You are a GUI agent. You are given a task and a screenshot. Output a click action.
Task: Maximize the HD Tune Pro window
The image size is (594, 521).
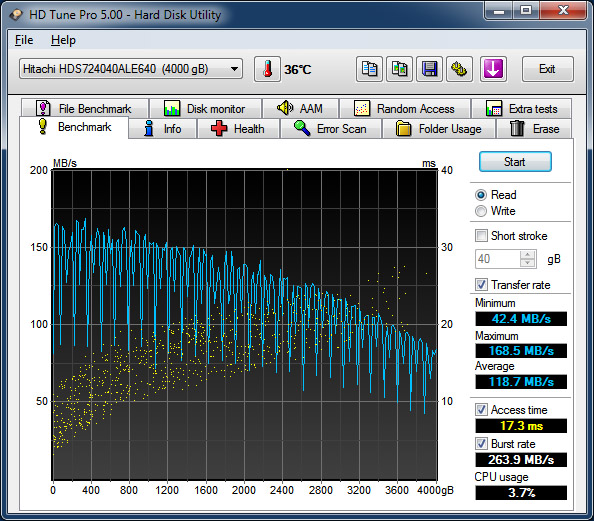tap(526, 10)
